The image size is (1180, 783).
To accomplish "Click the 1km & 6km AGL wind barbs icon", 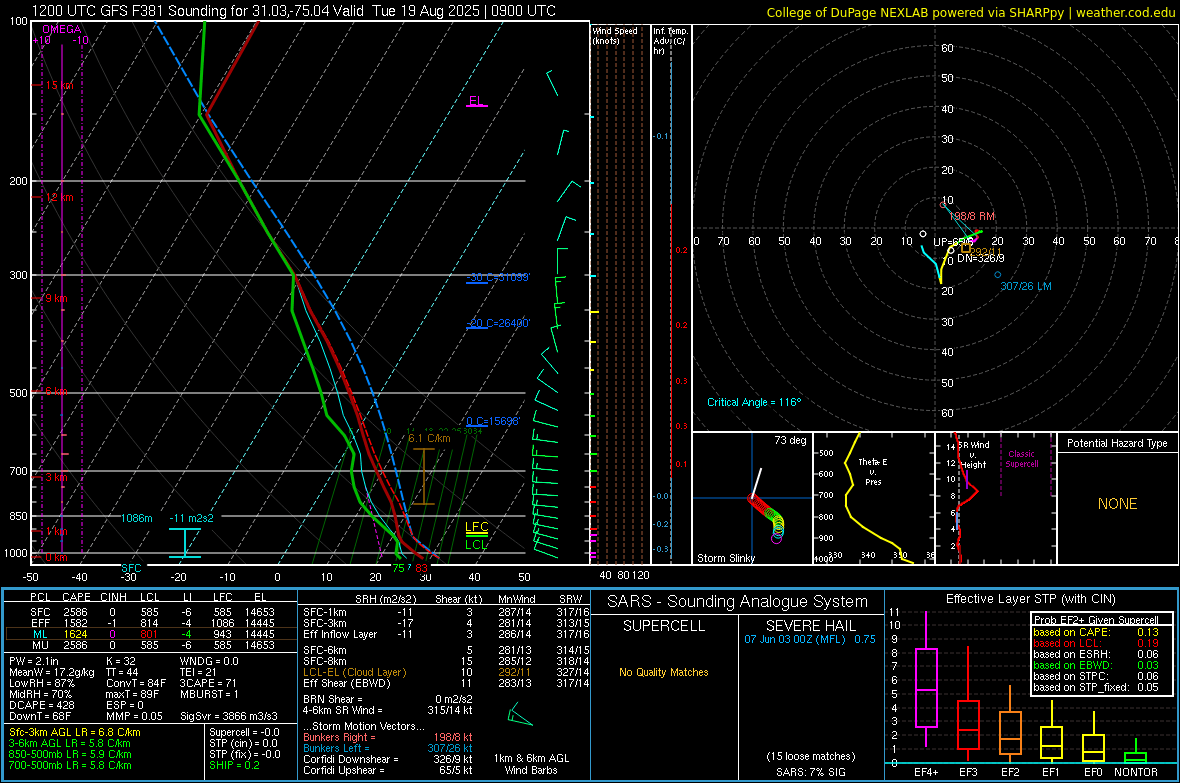I will [519, 714].
